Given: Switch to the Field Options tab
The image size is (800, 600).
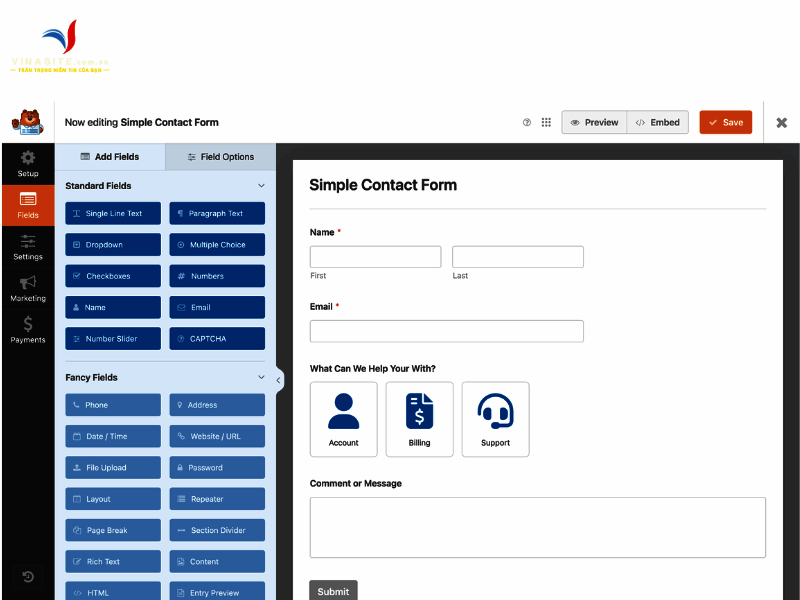Looking at the screenshot, I should tap(220, 157).
